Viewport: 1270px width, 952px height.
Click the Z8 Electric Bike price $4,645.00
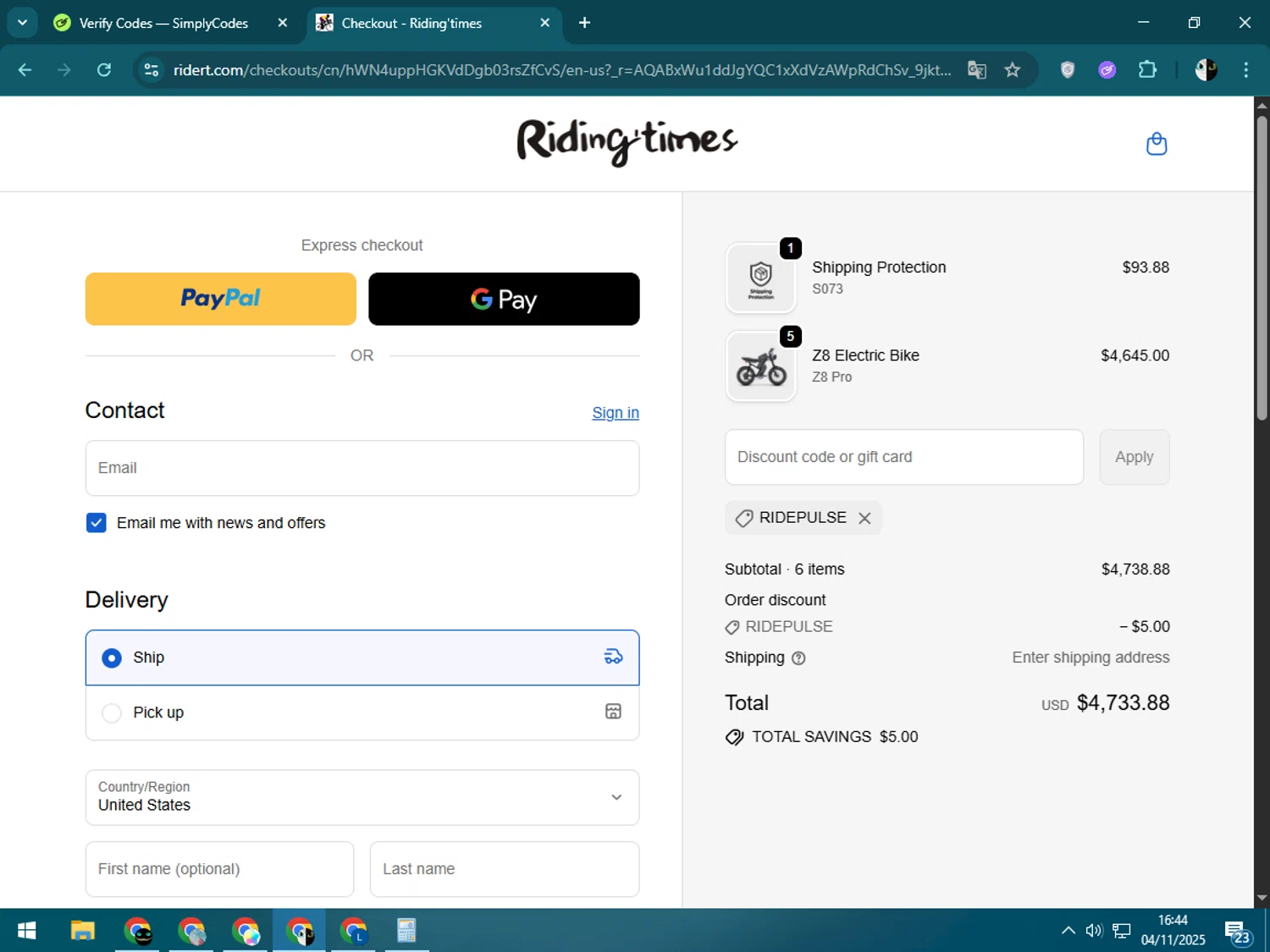coord(1135,355)
